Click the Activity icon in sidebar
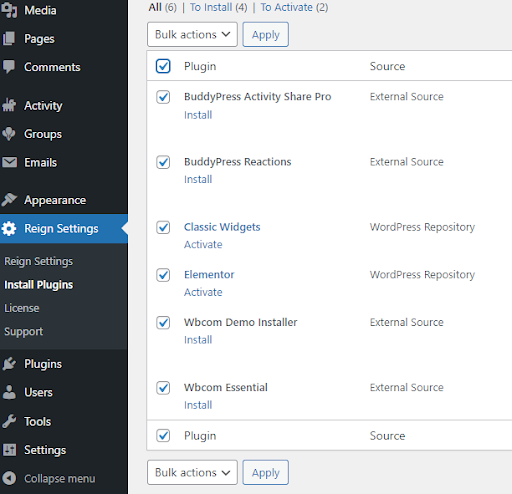 9,105
